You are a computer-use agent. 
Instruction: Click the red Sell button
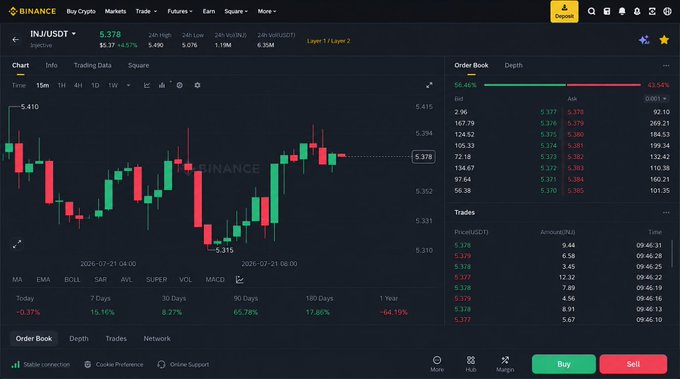(x=633, y=364)
